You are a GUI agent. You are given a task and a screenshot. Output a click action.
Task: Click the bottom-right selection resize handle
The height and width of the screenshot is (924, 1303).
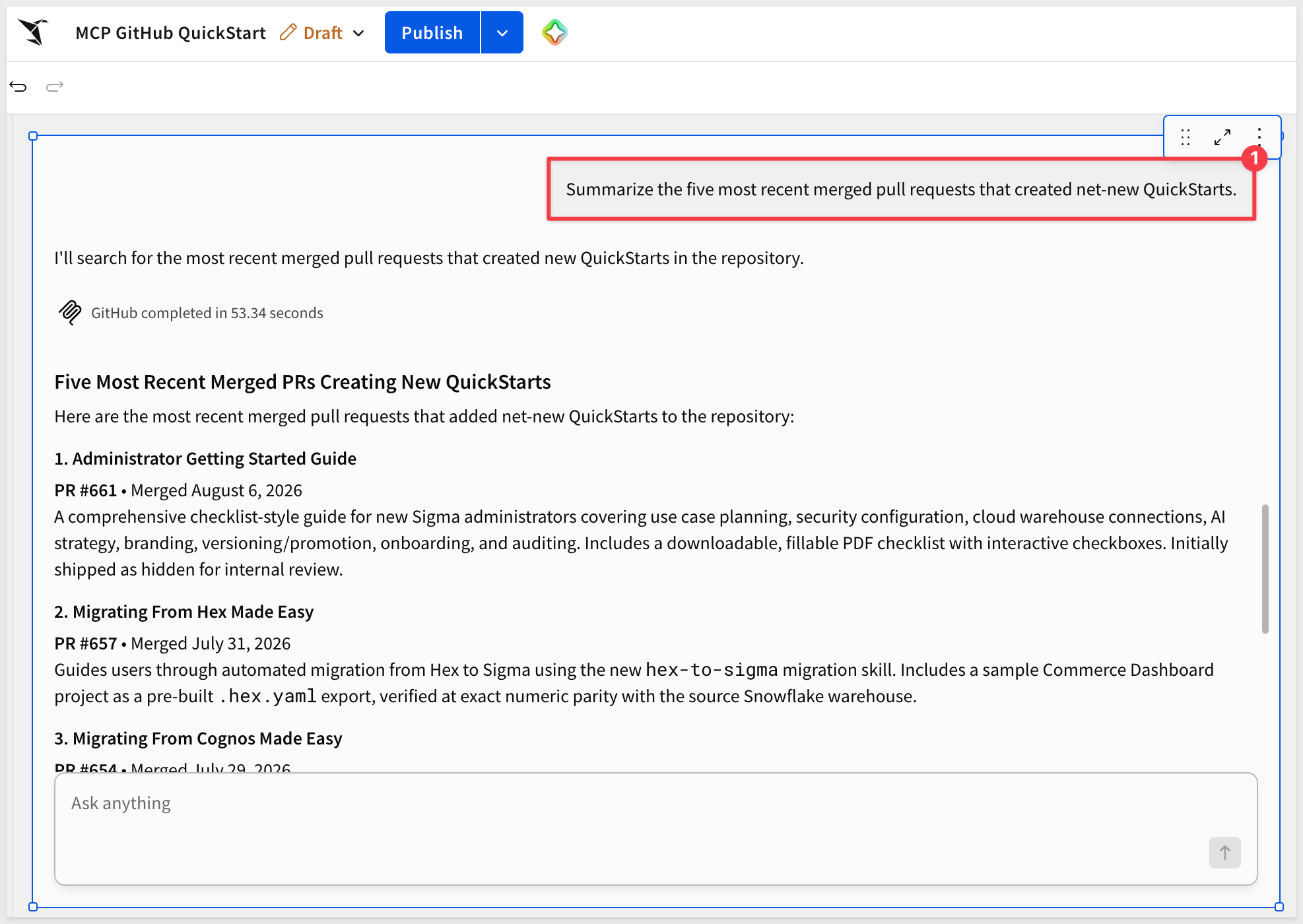tap(1279, 907)
